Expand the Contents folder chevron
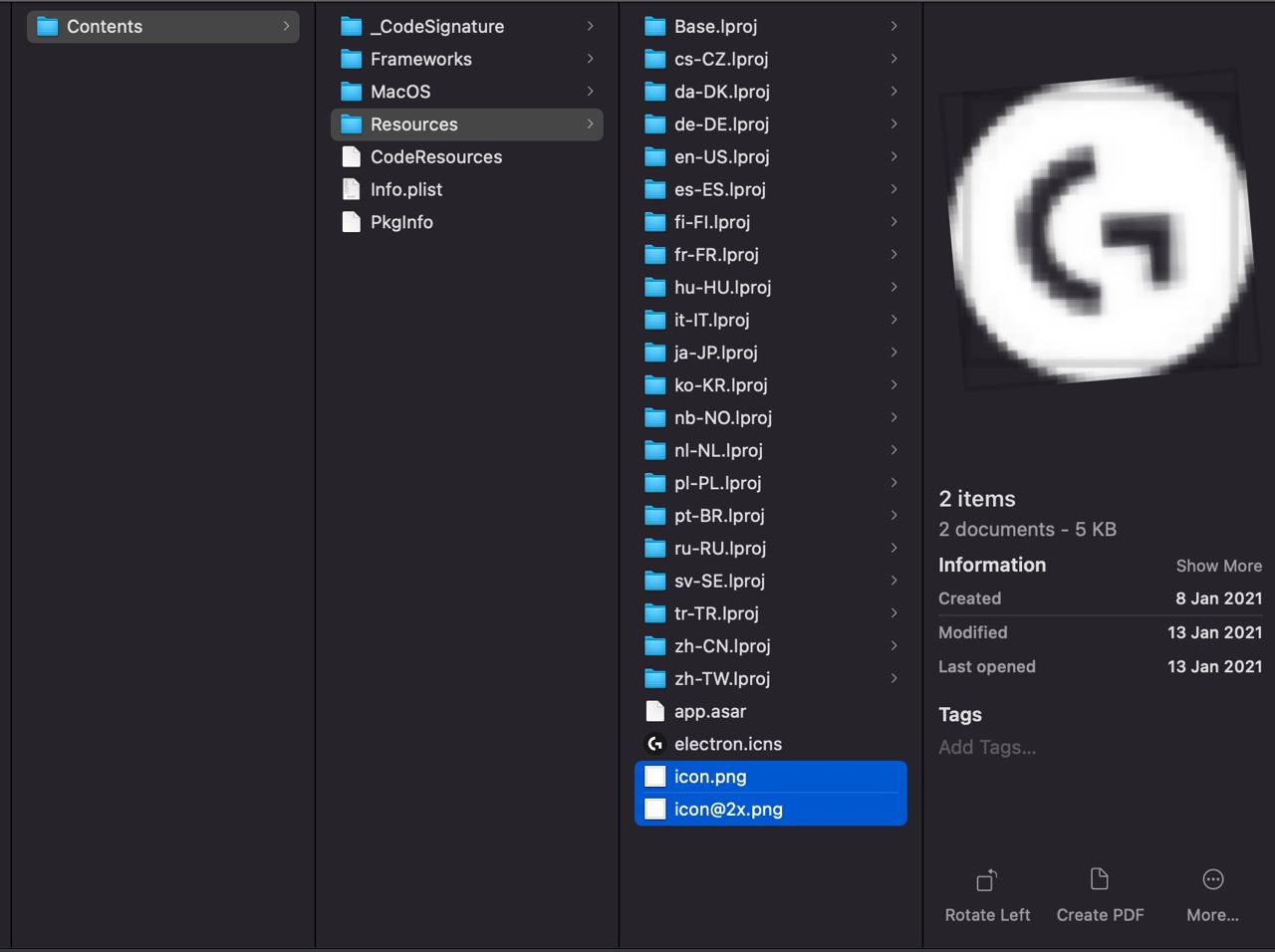This screenshot has height=952, width=1275. 286,27
